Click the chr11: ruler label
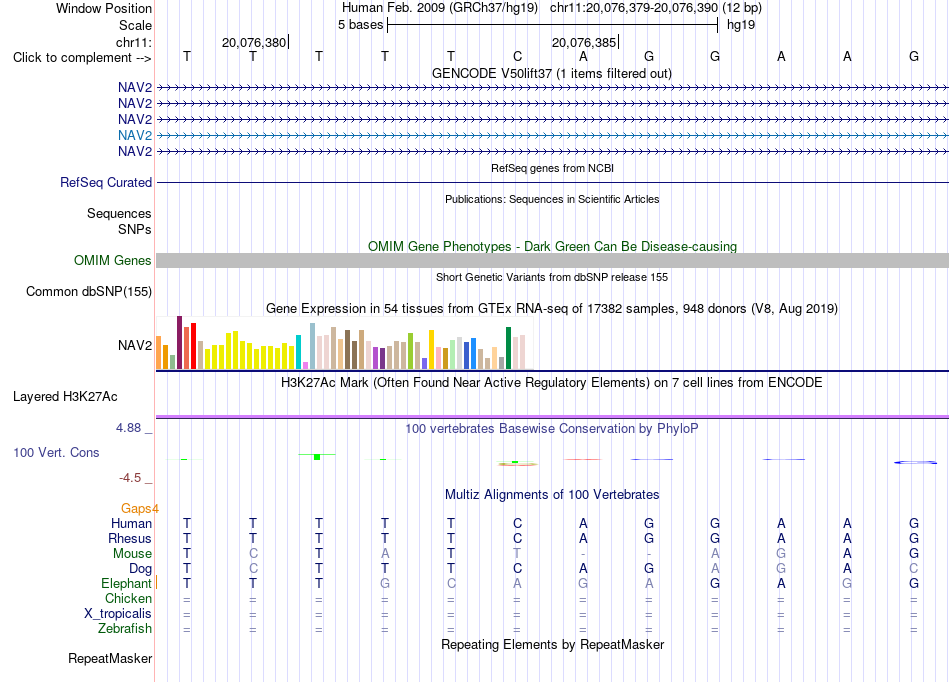 pyautogui.click(x=133, y=42)
